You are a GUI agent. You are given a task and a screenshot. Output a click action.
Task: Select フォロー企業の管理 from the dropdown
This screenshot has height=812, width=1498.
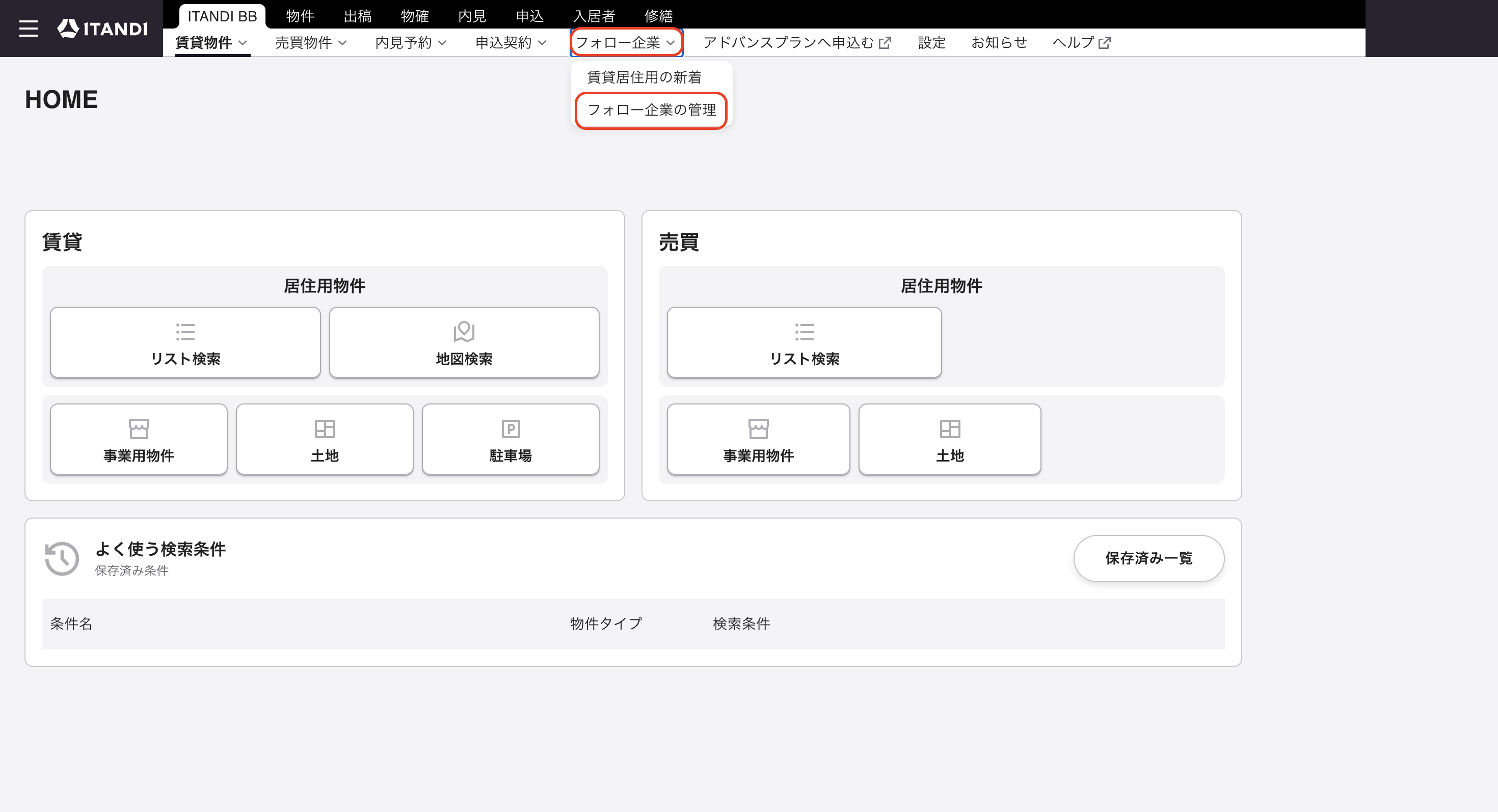(x=651, y=110)
